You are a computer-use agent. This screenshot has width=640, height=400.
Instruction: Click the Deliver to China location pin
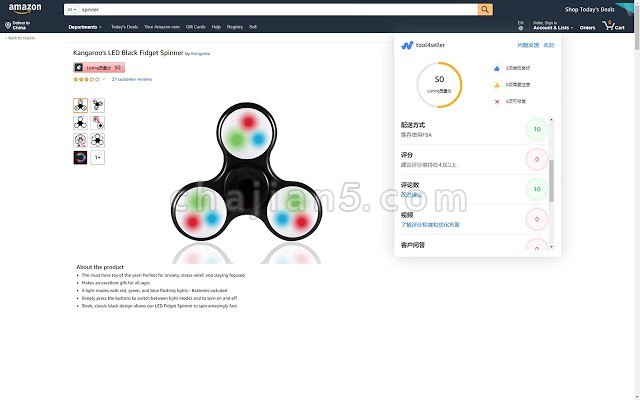8,26
